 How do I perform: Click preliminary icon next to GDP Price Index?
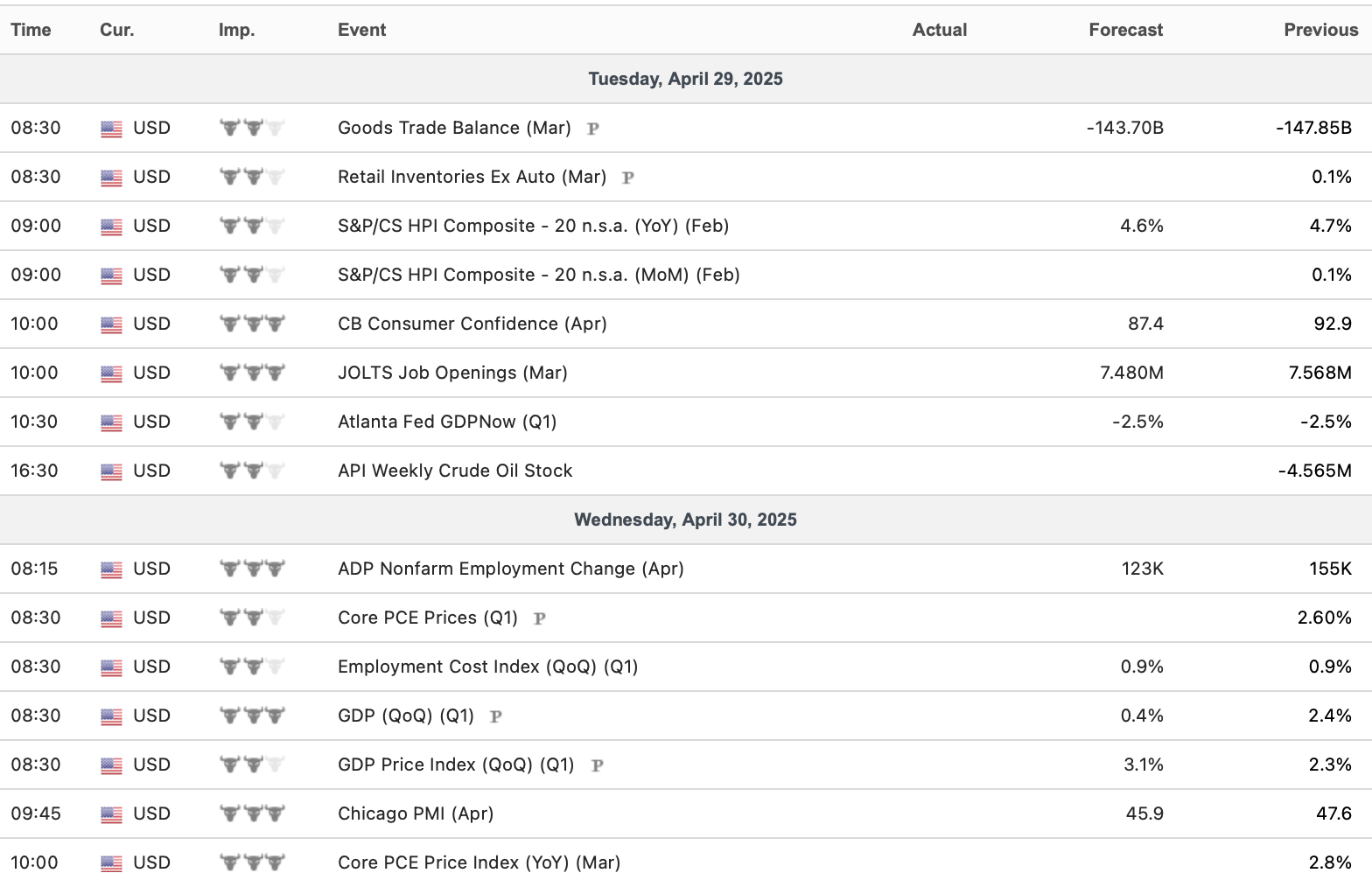point(597,765)
